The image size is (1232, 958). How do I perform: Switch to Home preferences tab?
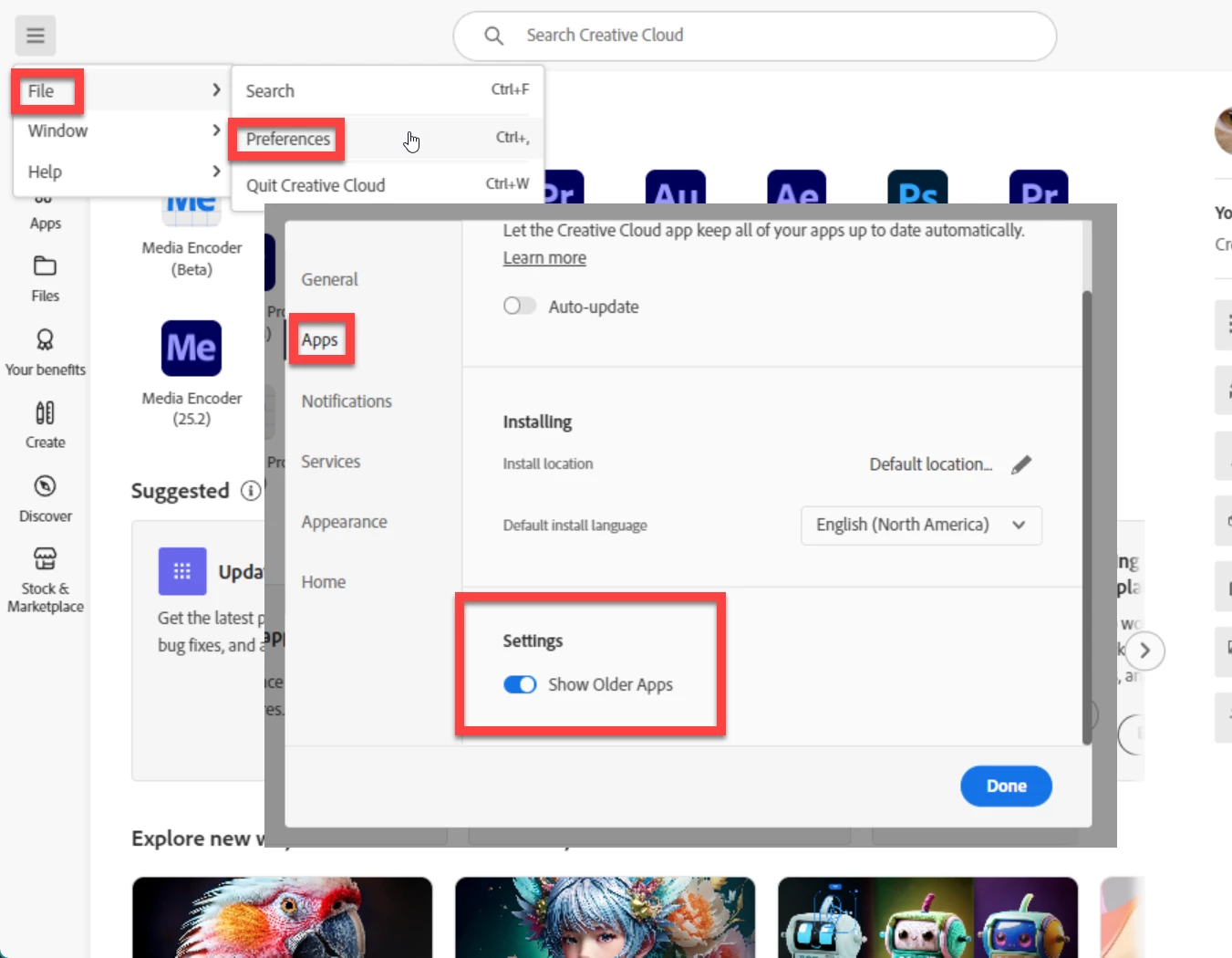point(323,582)
